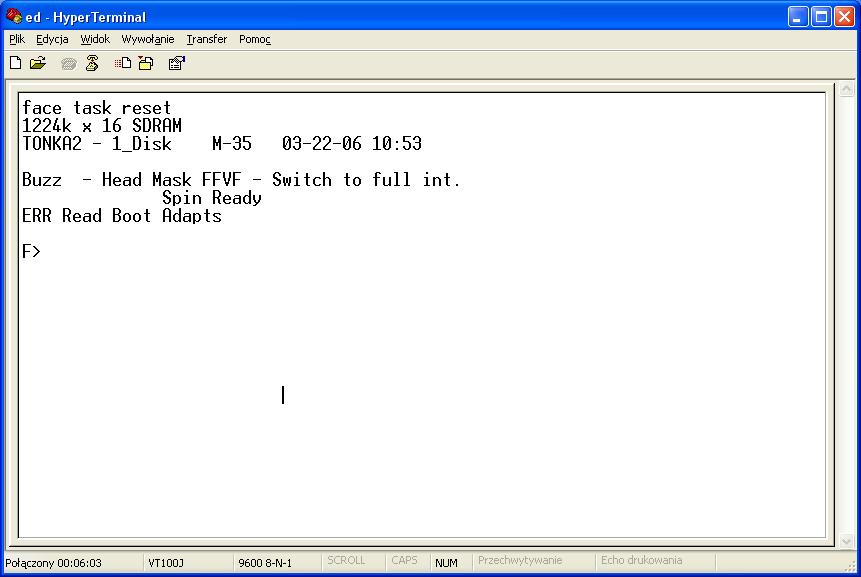861x577 pixels.
Task: Click the scrollbar down arrow
Action: (846, 541)
